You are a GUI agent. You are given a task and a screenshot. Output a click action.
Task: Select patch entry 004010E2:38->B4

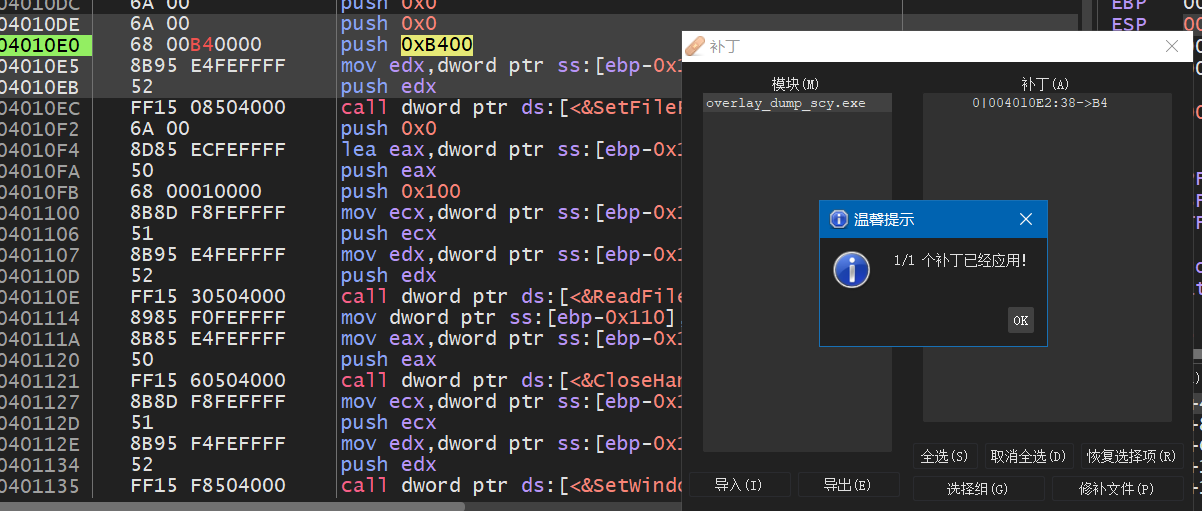pyautogui.click(x=1039, y=103)
